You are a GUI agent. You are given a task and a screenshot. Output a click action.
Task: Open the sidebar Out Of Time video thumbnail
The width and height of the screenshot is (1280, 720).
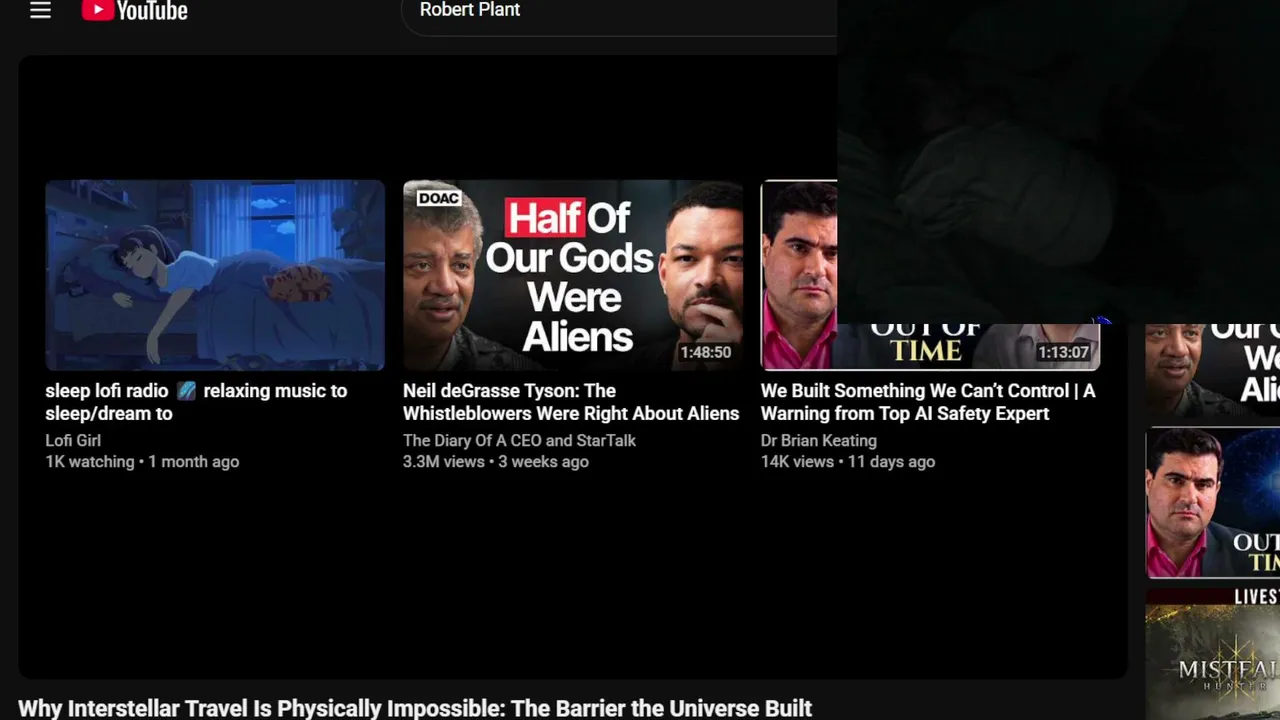coord(1213,503)
